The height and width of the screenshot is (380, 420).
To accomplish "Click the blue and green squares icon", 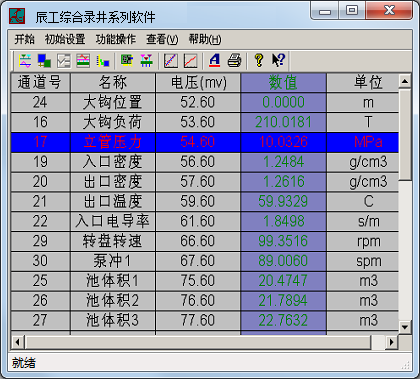I will click(x=44, y=61).
